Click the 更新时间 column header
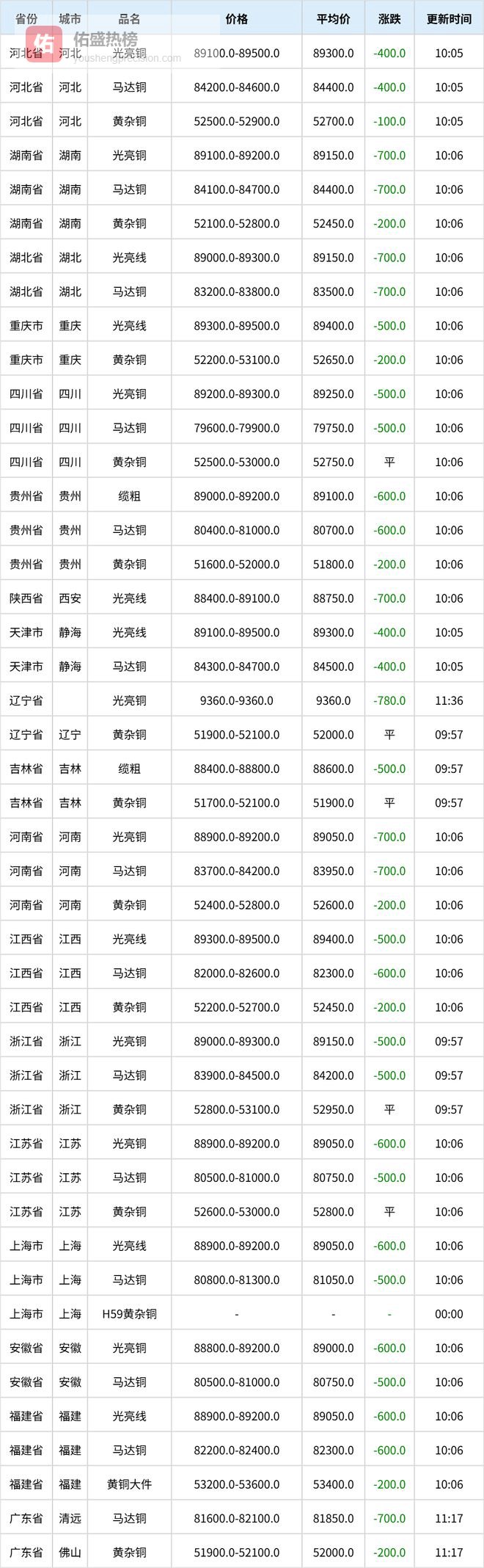Screen dimensions: 484x1568 coord(449,19)
